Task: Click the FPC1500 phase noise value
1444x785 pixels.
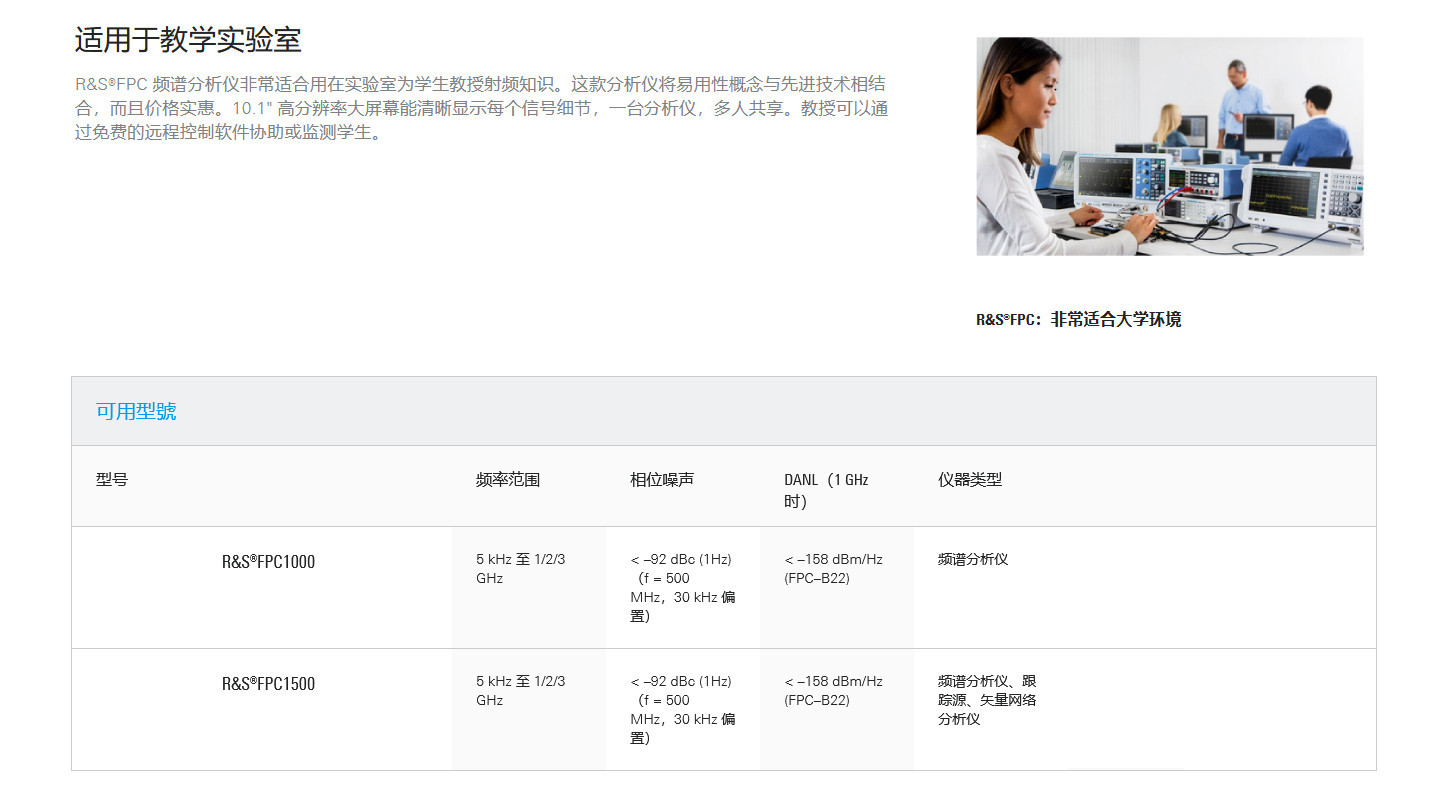Action: 683,709
